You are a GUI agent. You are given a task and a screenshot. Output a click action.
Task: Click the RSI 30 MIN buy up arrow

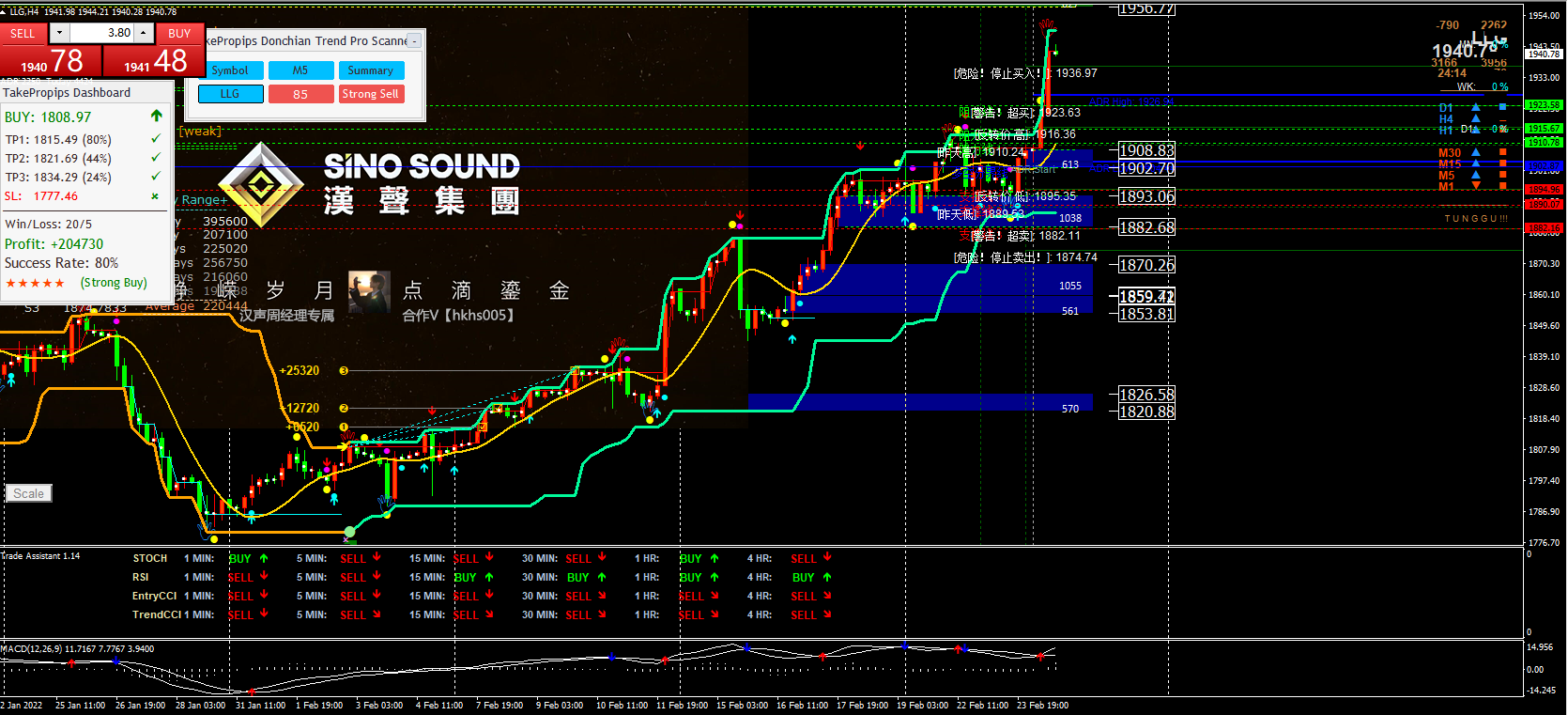click(602, 577)
